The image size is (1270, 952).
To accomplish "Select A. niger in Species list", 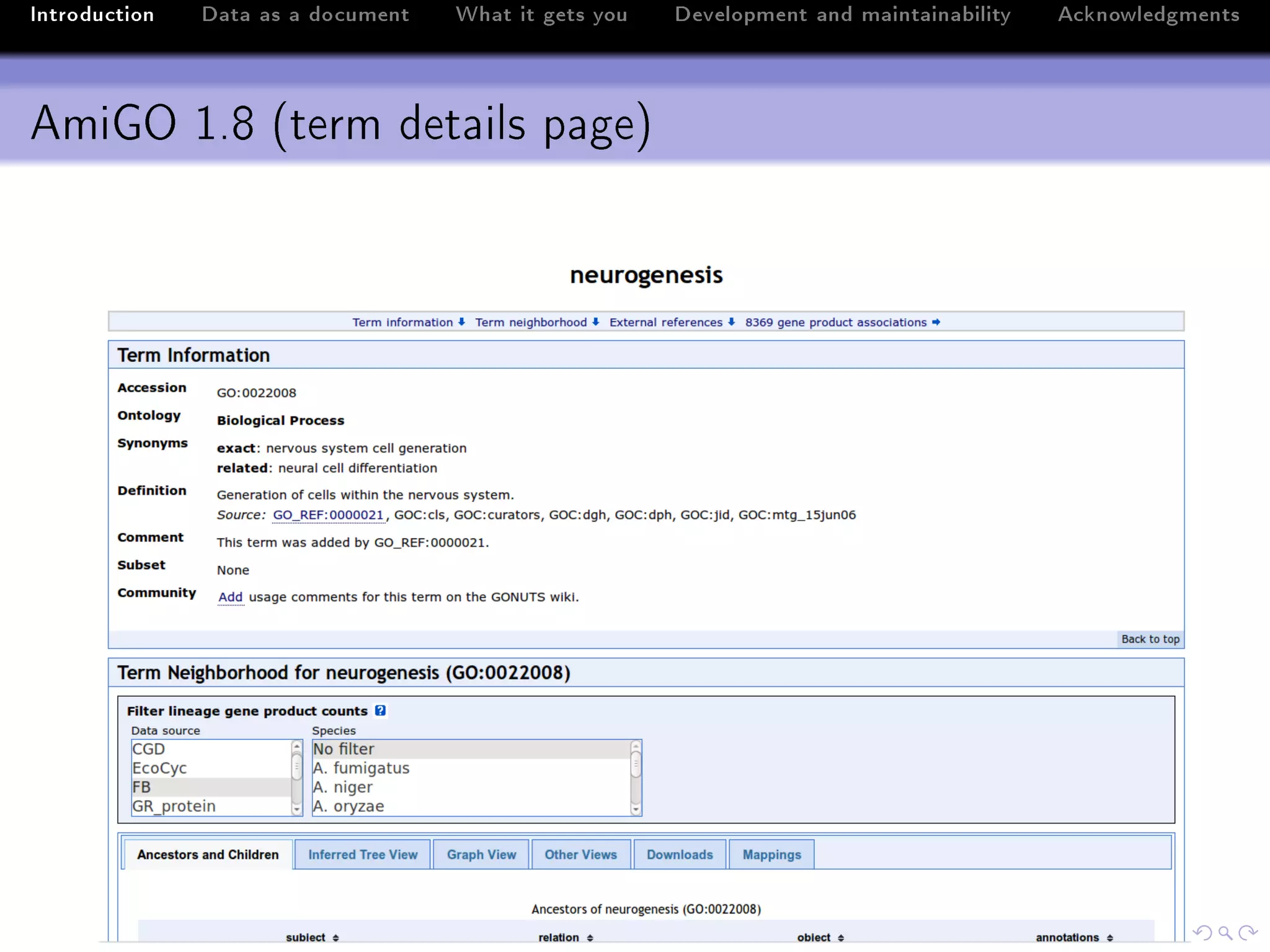I will [471, 787].
